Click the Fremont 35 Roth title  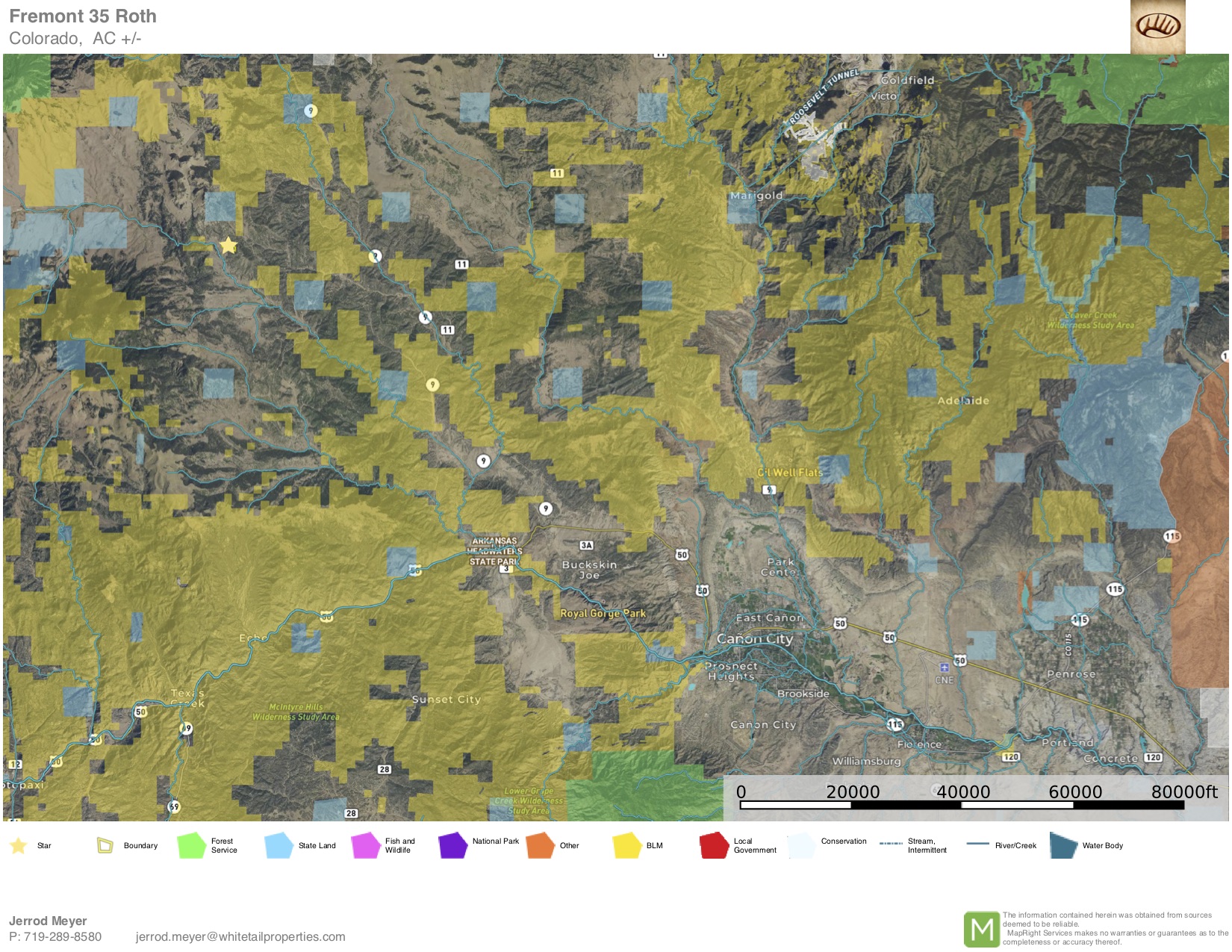coord(83,16)
